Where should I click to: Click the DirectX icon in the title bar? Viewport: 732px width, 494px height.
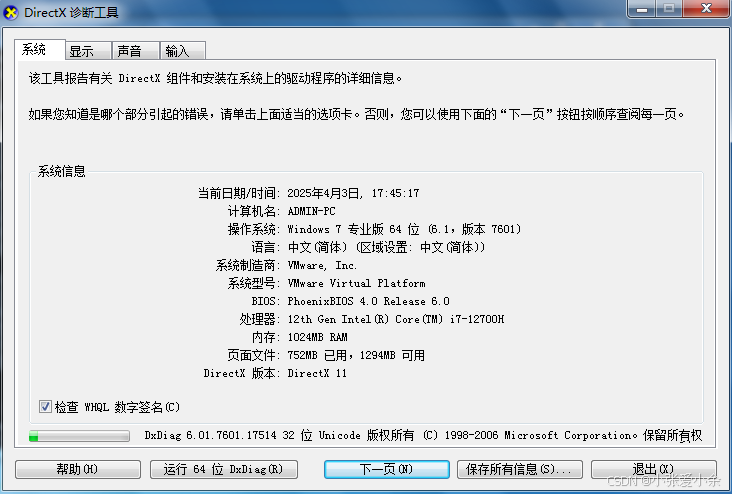click(x=11, y=13)
